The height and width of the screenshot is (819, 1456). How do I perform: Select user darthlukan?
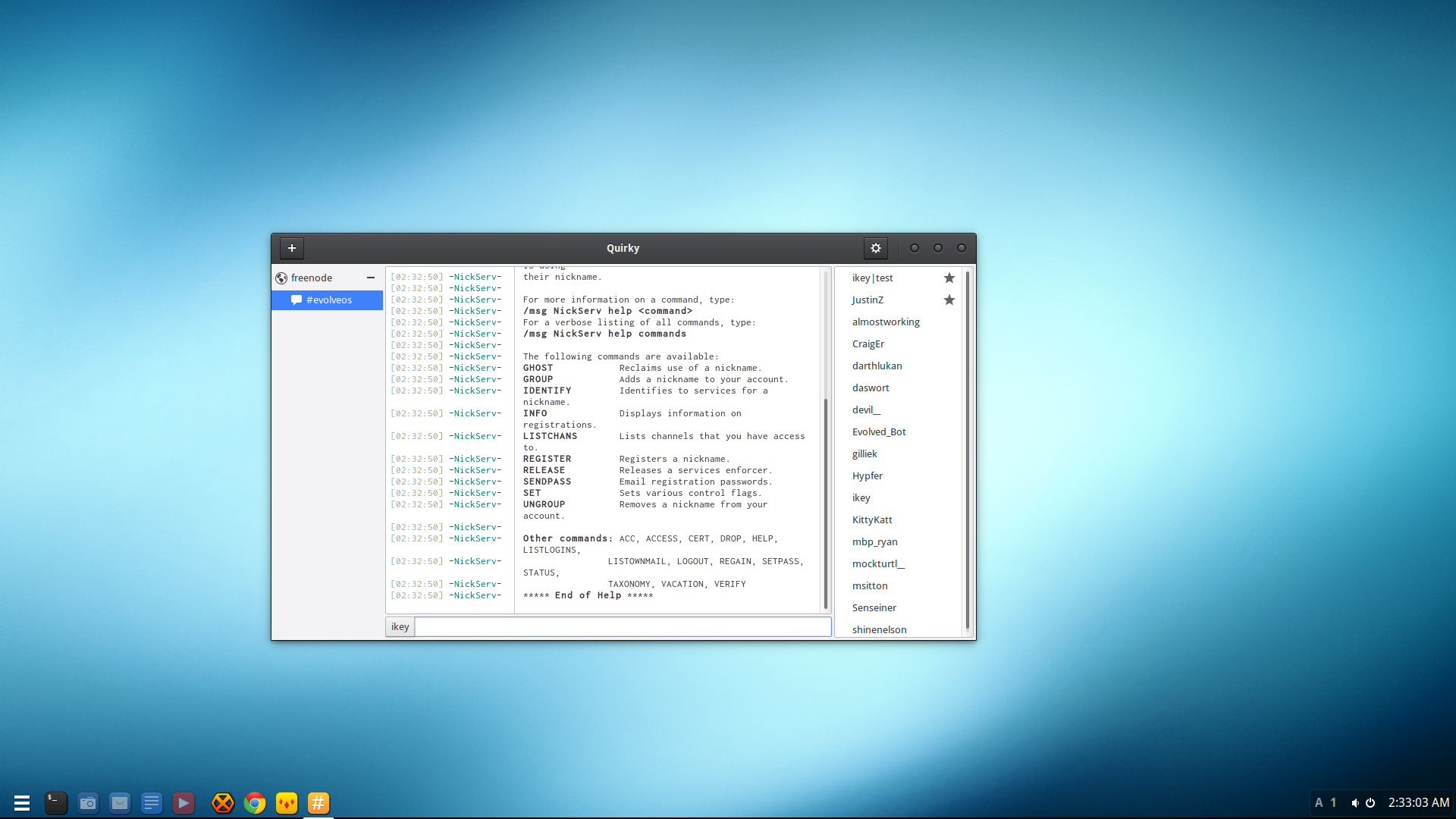pos(899,366)
